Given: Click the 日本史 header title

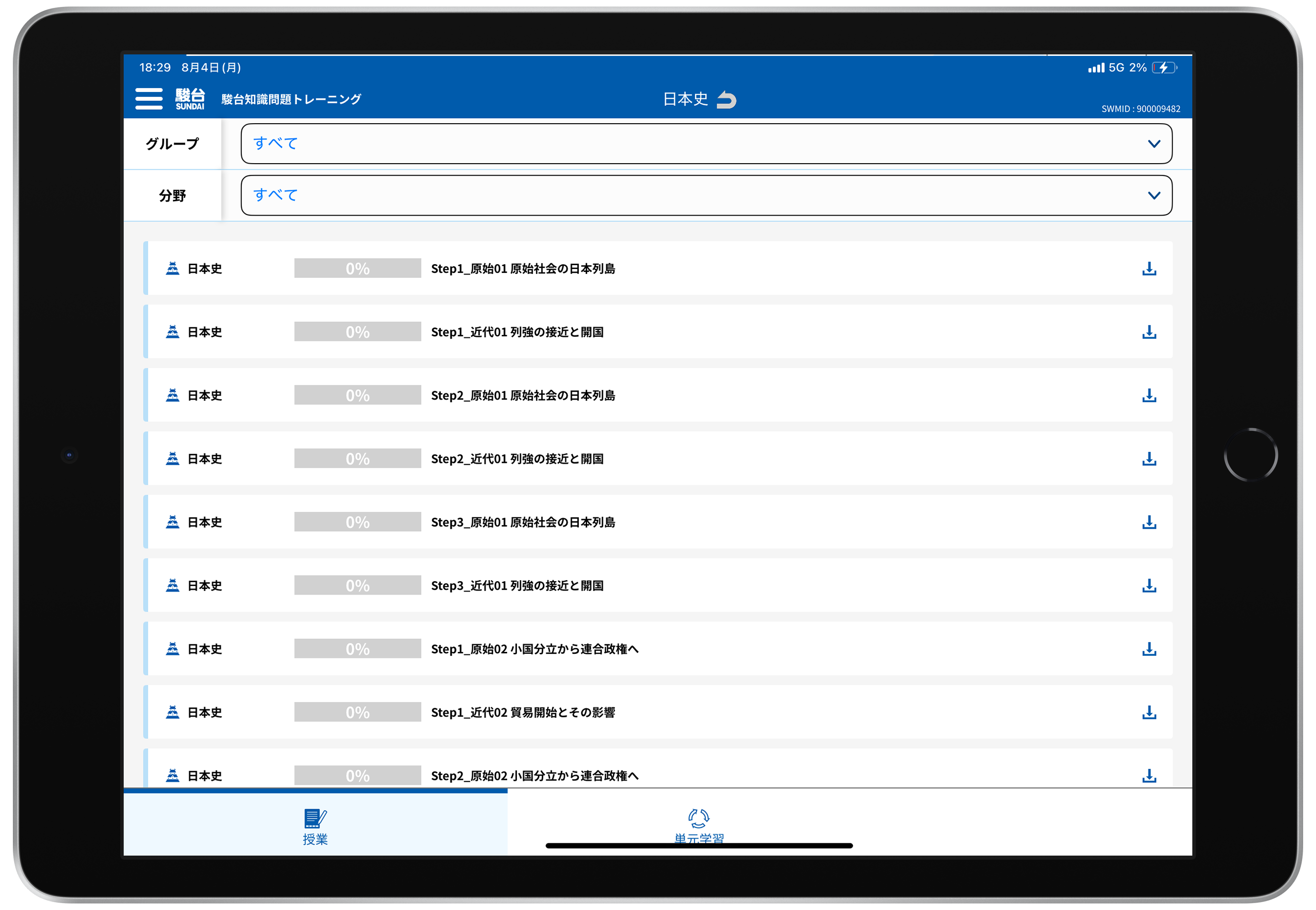Looking at the screenshot, I should coord(685,99).
